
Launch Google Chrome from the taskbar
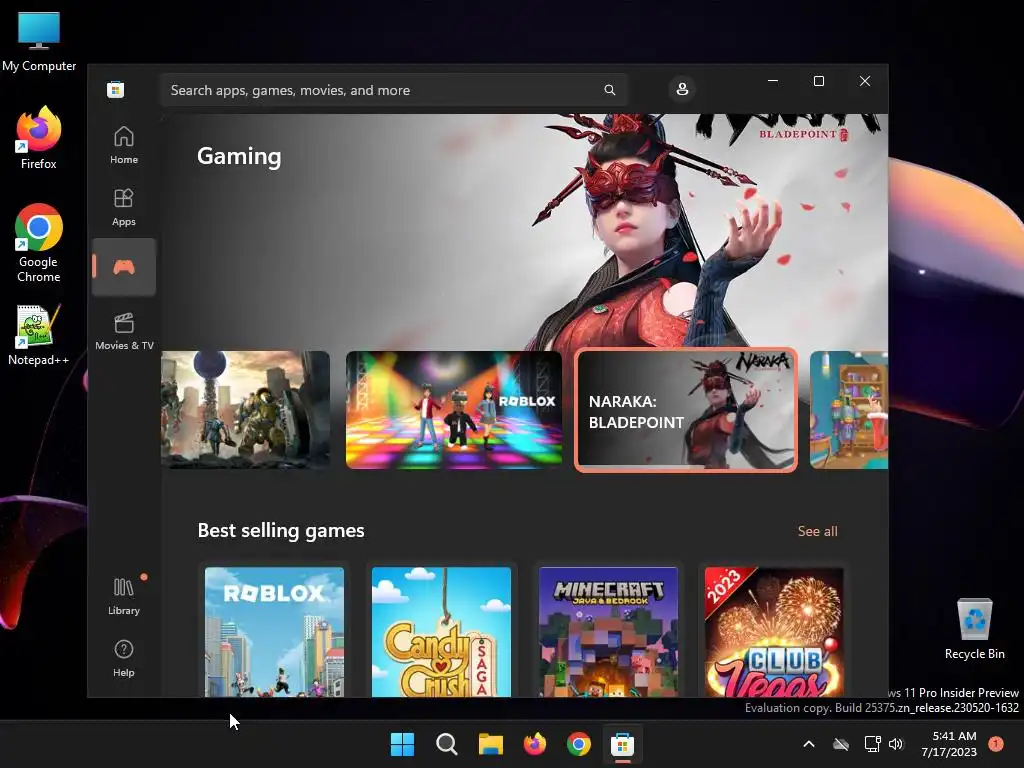point(579,744)
